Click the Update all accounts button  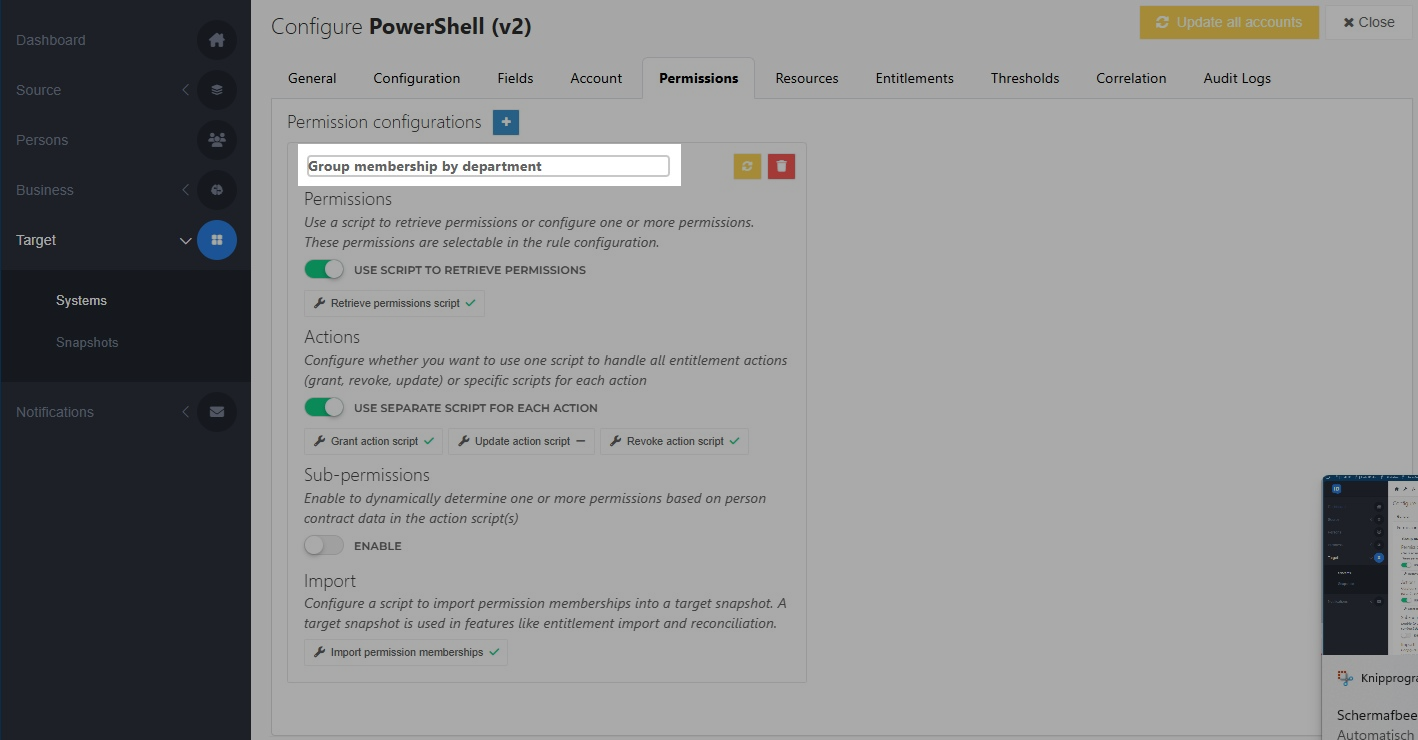click(x=1229, y=22)
